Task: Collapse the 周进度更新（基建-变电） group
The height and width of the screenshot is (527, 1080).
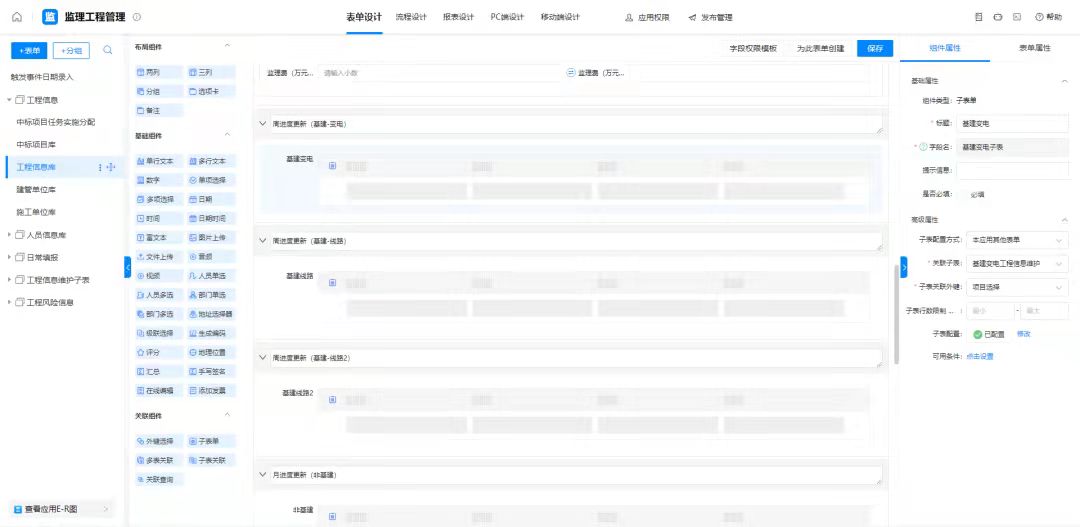Action: click(262, 124)
